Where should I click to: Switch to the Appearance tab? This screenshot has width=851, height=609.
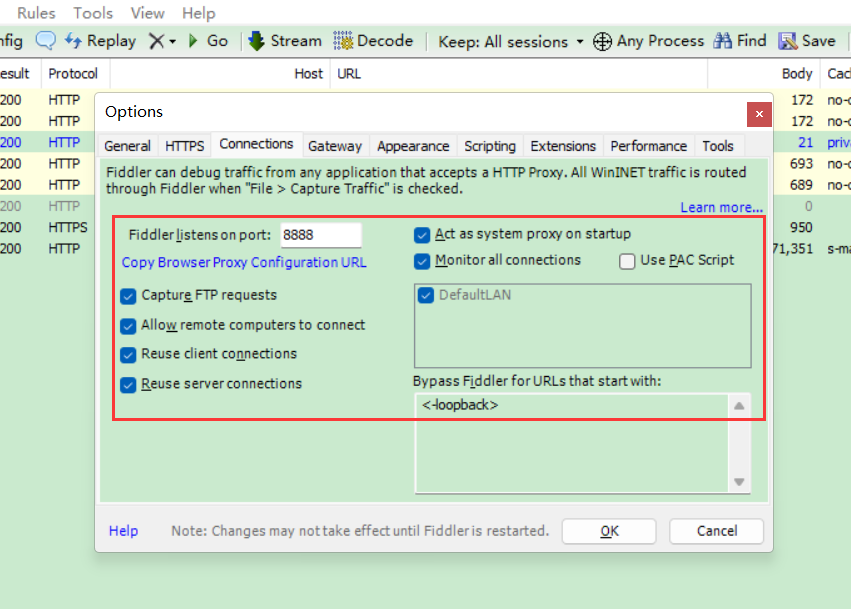tap(413, 146)
